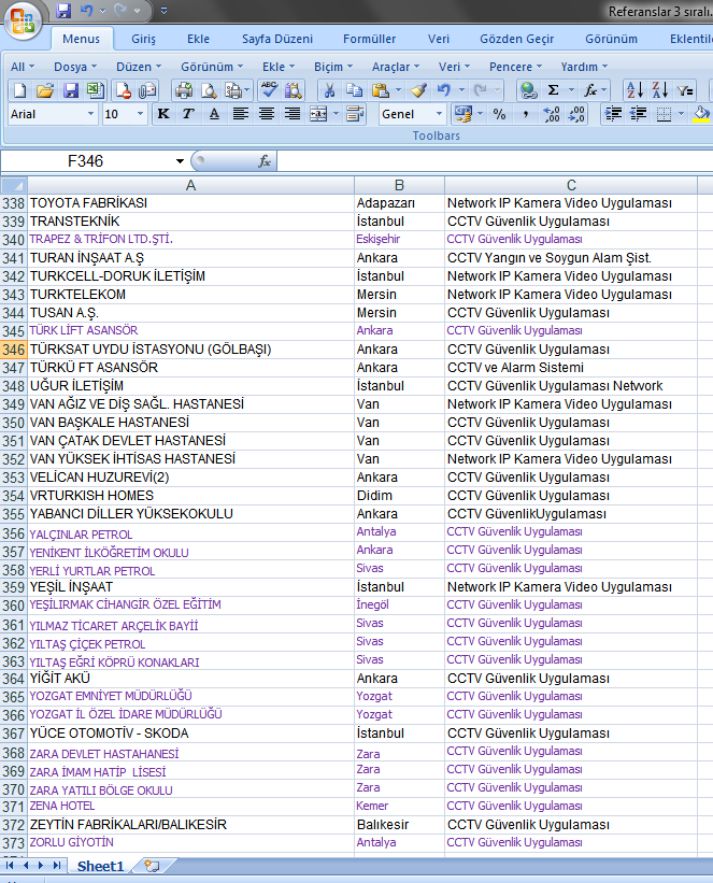Click the Fill Color paint bucket
Viewport: 713px width, 883px height.
[x=701, y=114]
